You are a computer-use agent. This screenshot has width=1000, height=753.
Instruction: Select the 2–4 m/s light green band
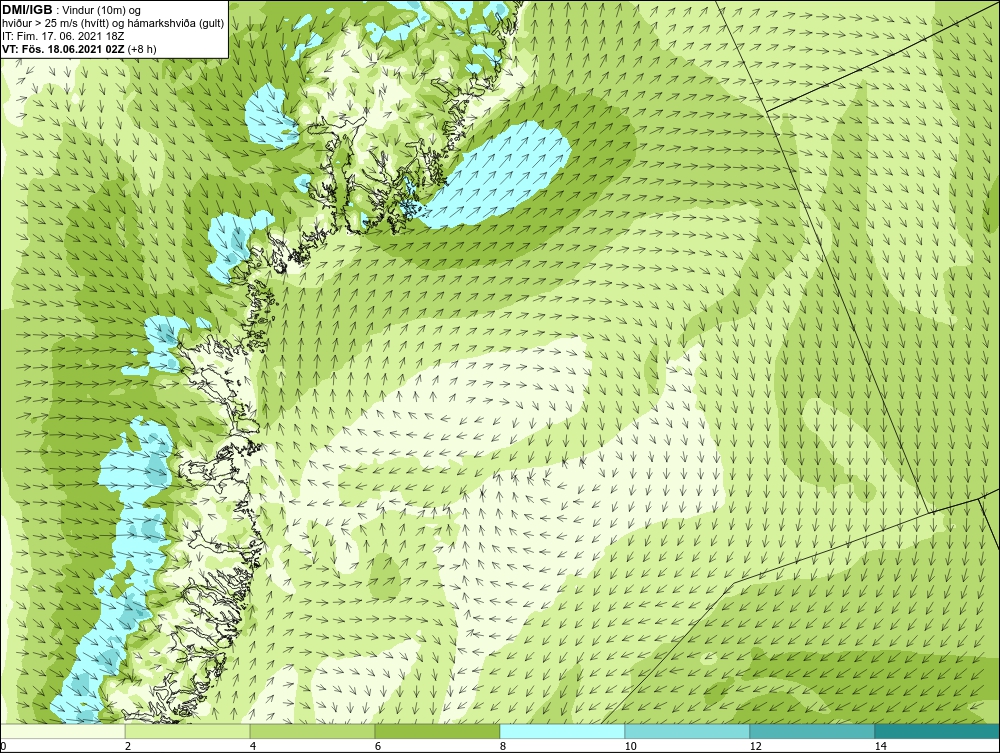point(188,731)
